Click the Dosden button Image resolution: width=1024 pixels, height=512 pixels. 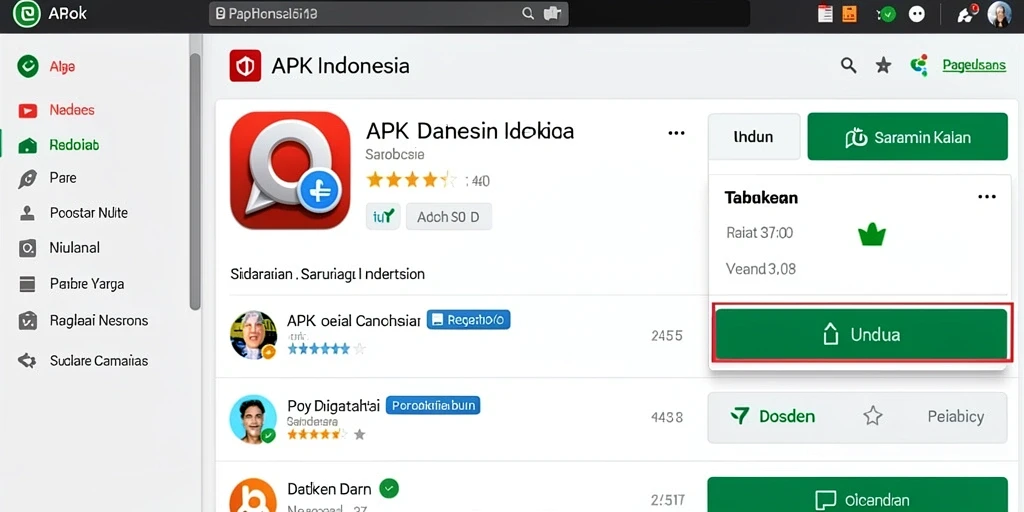point(773,417)
